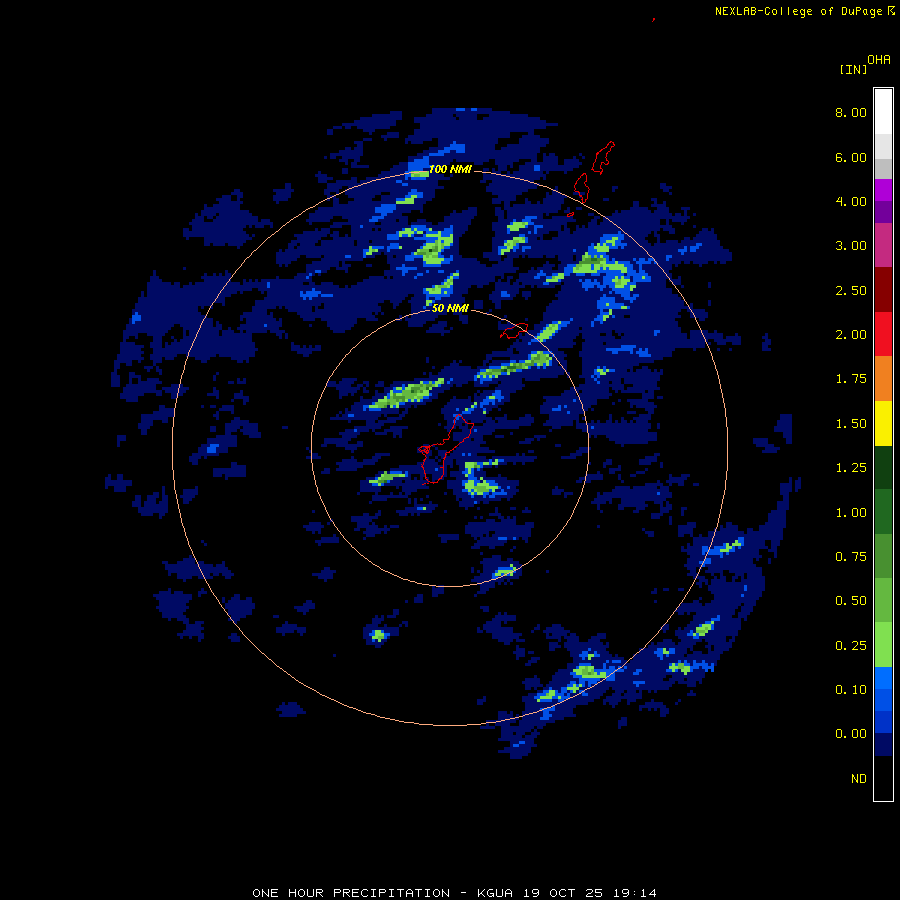Click the 1.25 legend value
900x900 pixels.
pyautogui.click(x=851, y=468)
